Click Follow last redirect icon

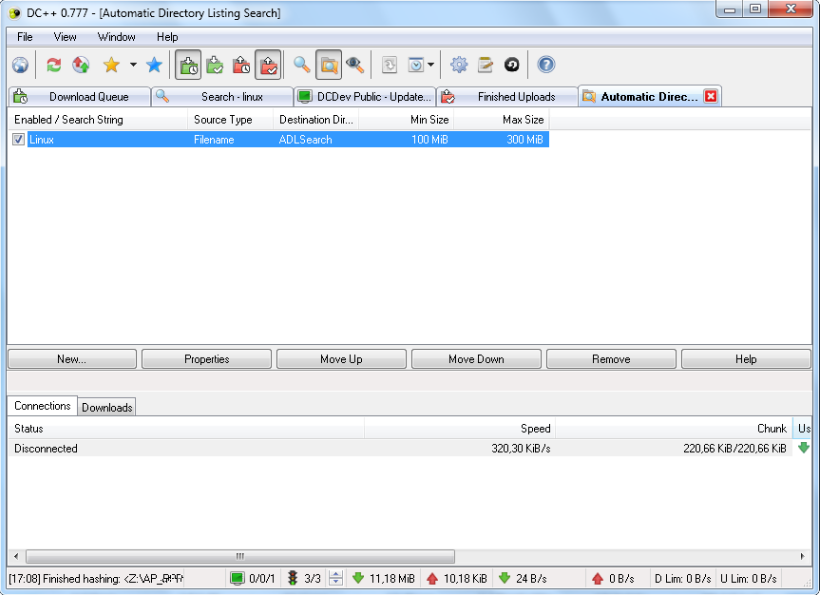click(81, 65)
